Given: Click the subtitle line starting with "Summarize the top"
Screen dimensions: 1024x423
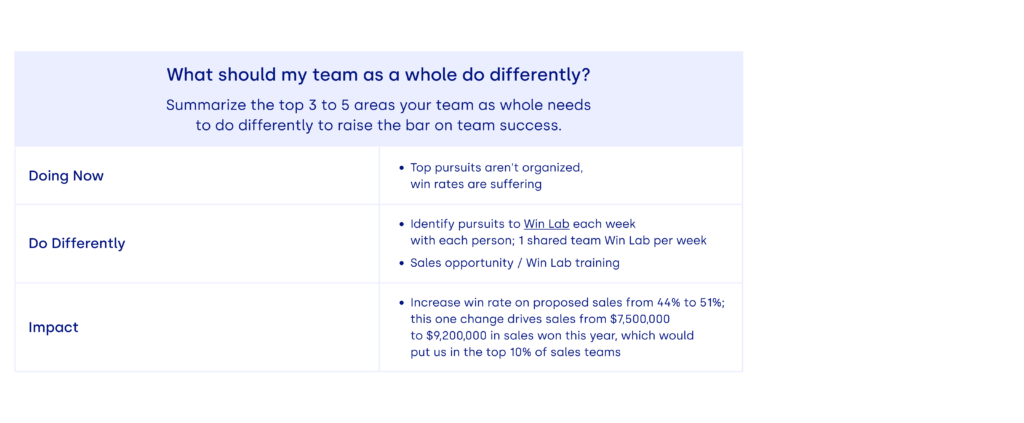Looking at the screenshot, I should click(378, 105).
